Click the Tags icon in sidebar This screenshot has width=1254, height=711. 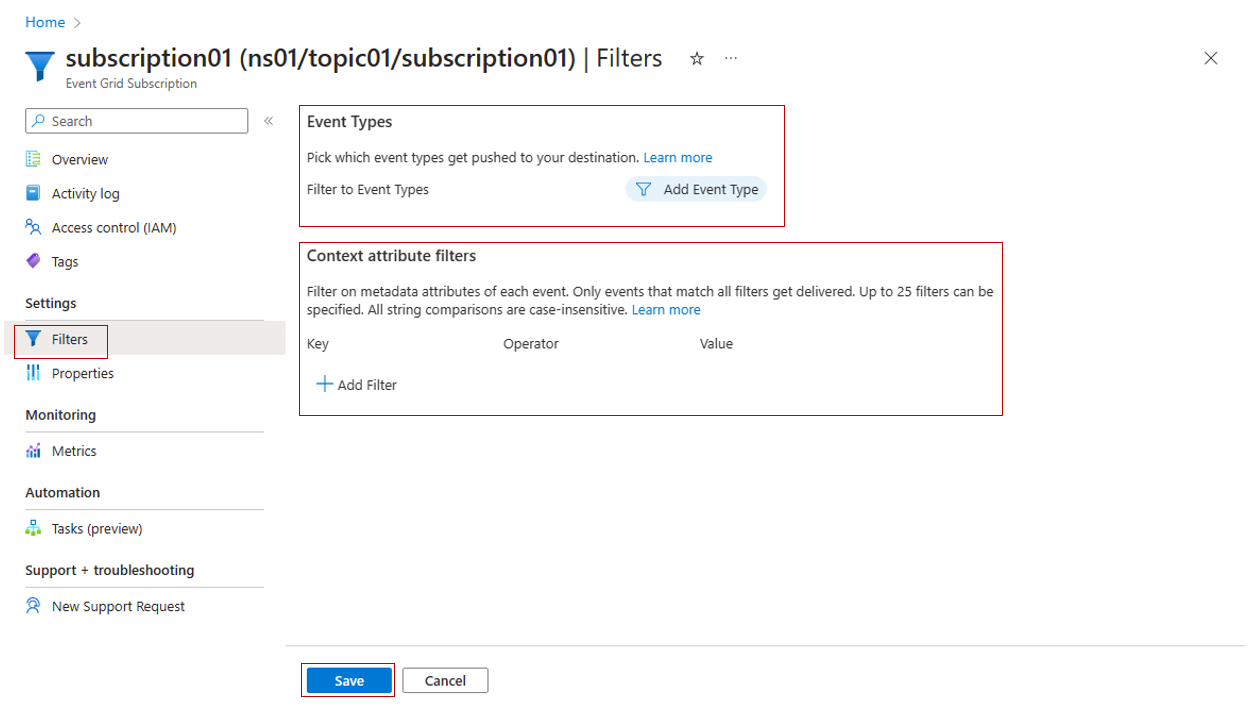coord(34,261)
